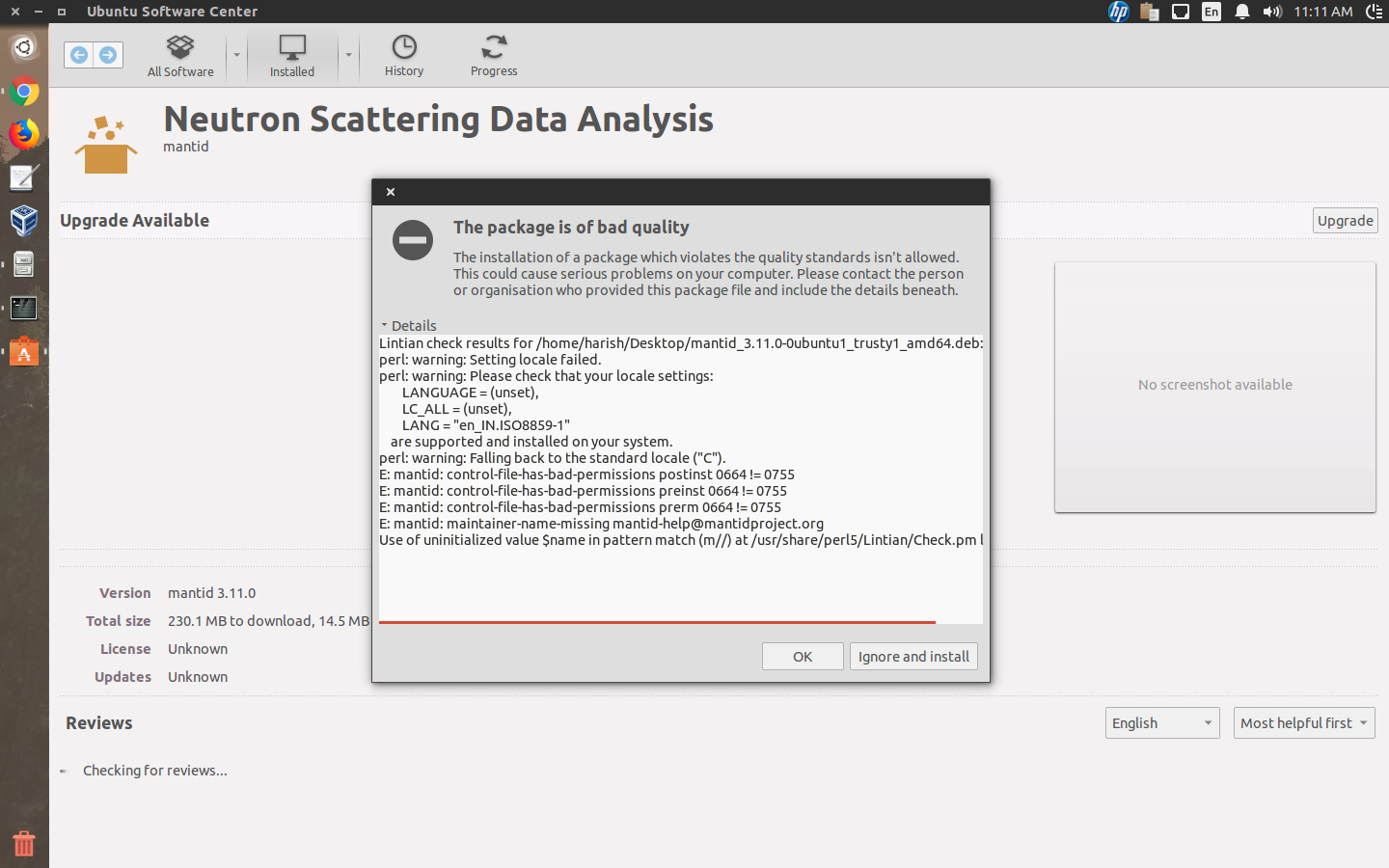Open the All Software section
The width and height of the screenshot is (1389, 868).
180,56
